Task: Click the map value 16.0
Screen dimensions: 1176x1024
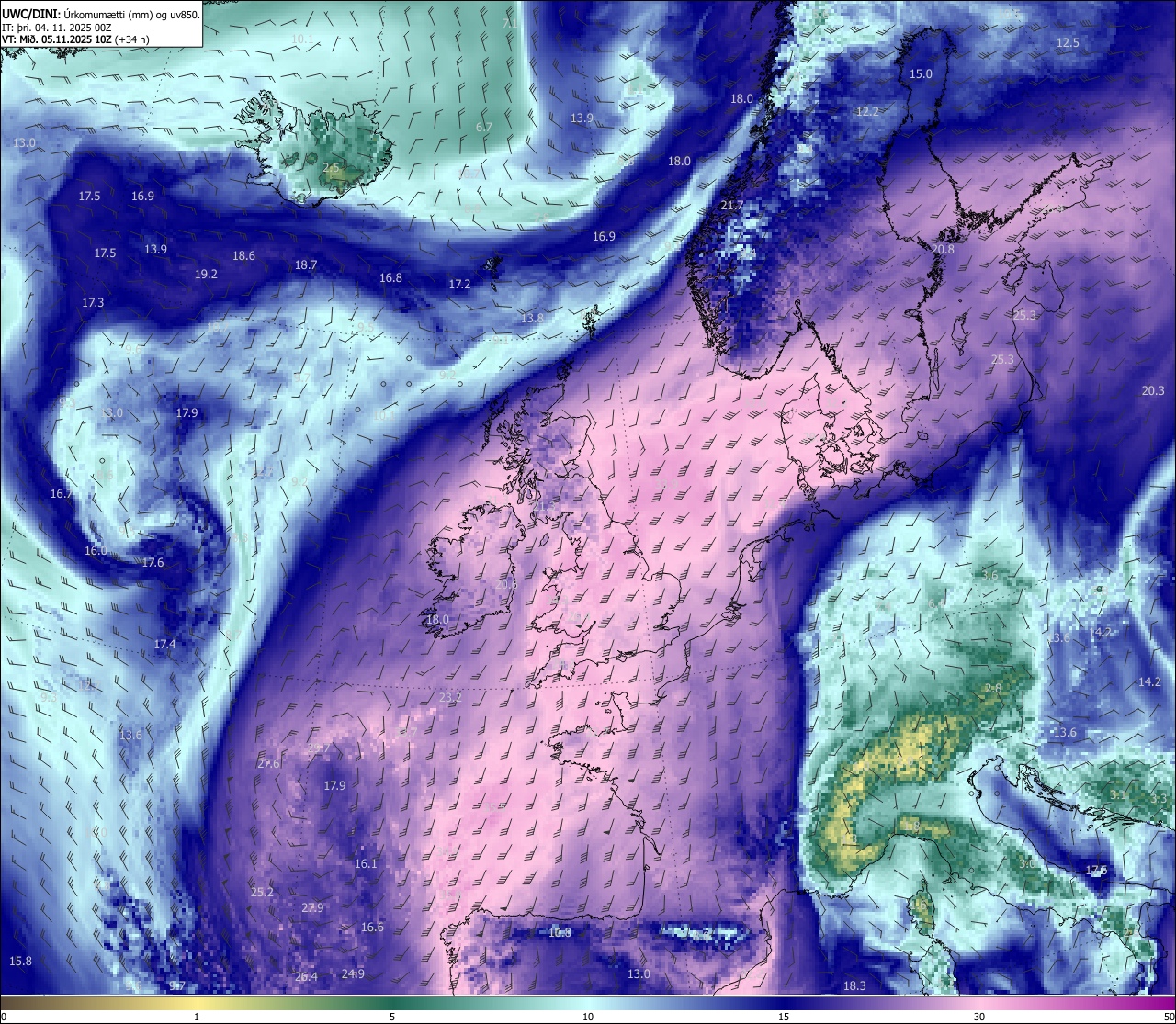Action: [x=96, y=551]
